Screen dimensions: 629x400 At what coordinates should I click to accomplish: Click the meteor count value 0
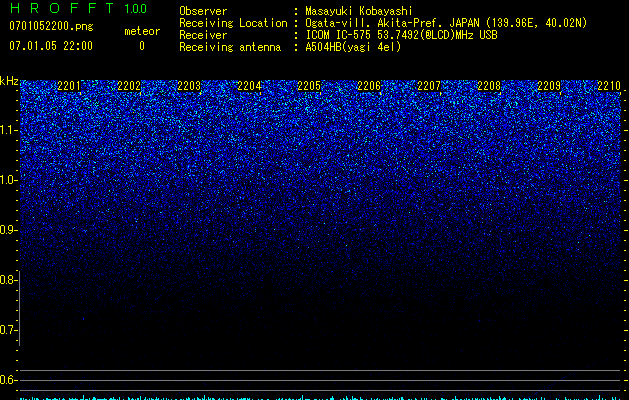pyautogui.click(x=142, y=46)
